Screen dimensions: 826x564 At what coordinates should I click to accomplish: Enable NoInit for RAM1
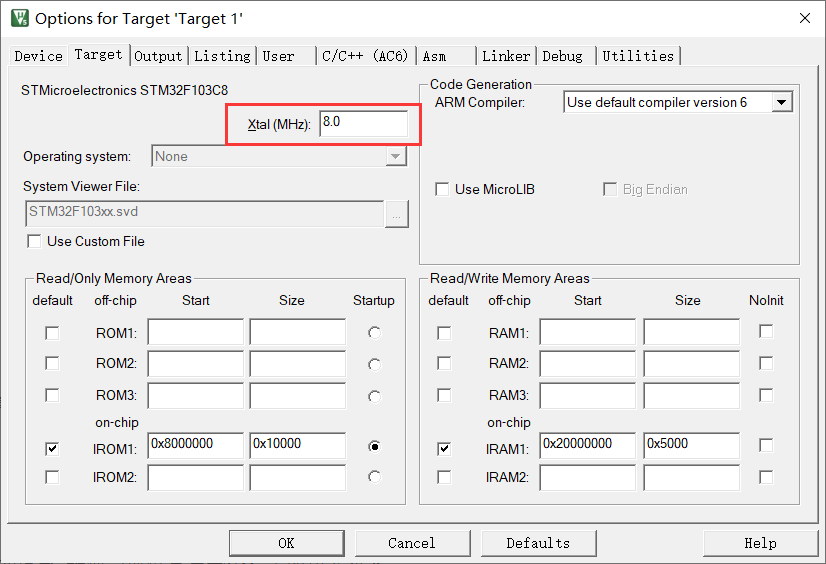click(766, 331)
